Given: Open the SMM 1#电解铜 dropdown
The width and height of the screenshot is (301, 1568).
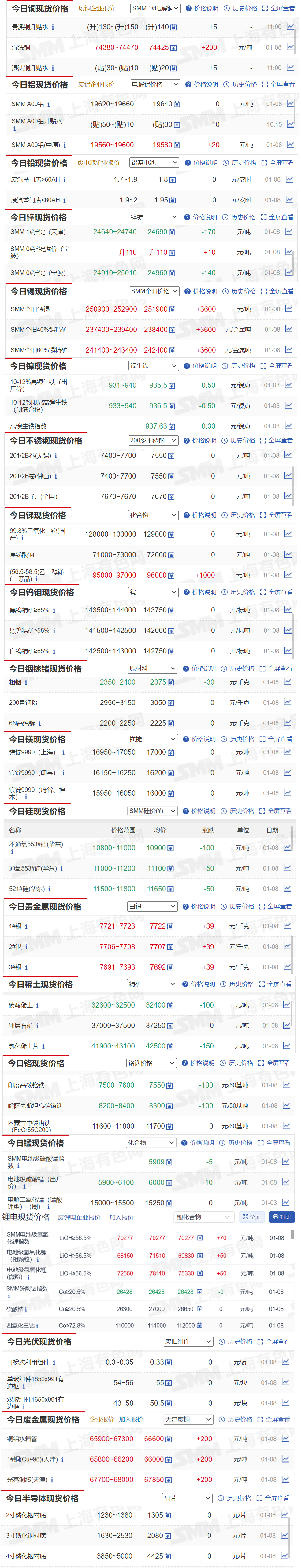Looking at the screenshot, I should point(155,9).
